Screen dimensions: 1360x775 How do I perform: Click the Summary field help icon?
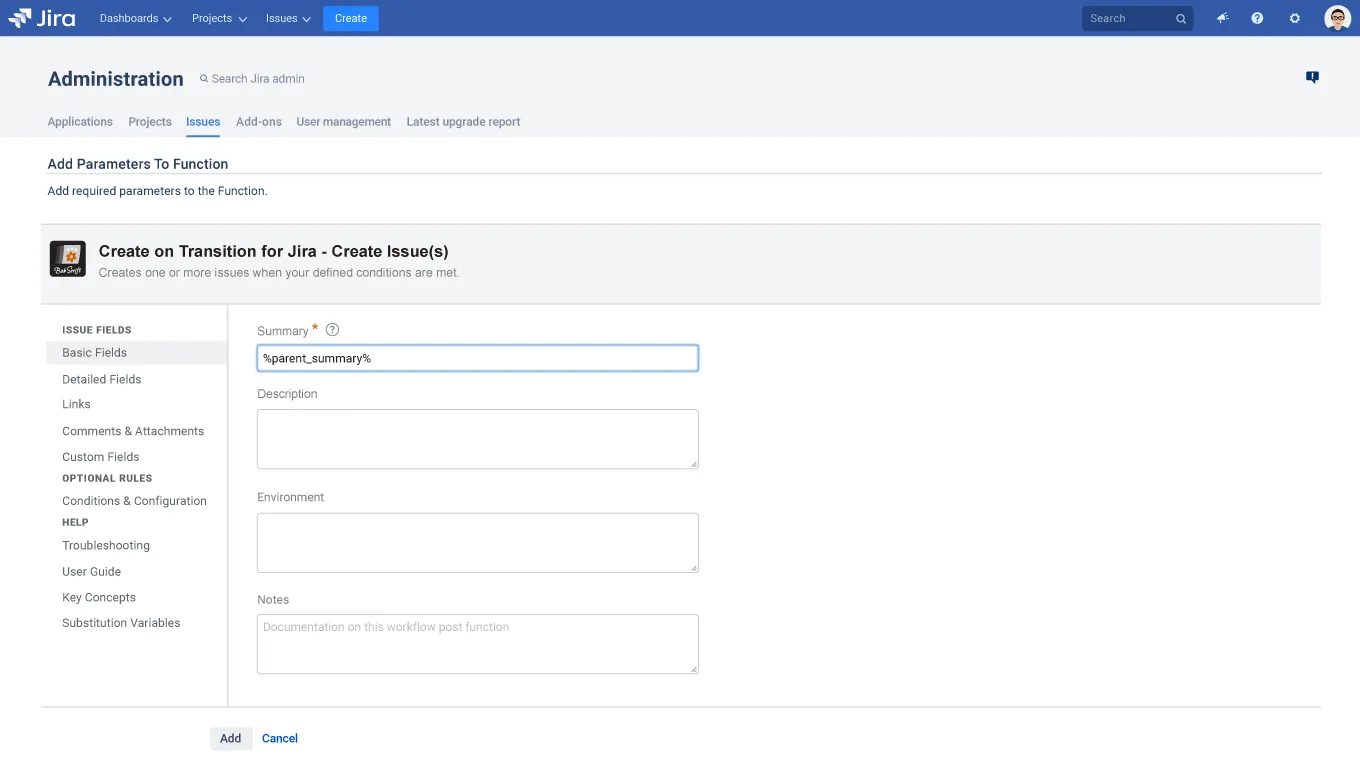333,329
